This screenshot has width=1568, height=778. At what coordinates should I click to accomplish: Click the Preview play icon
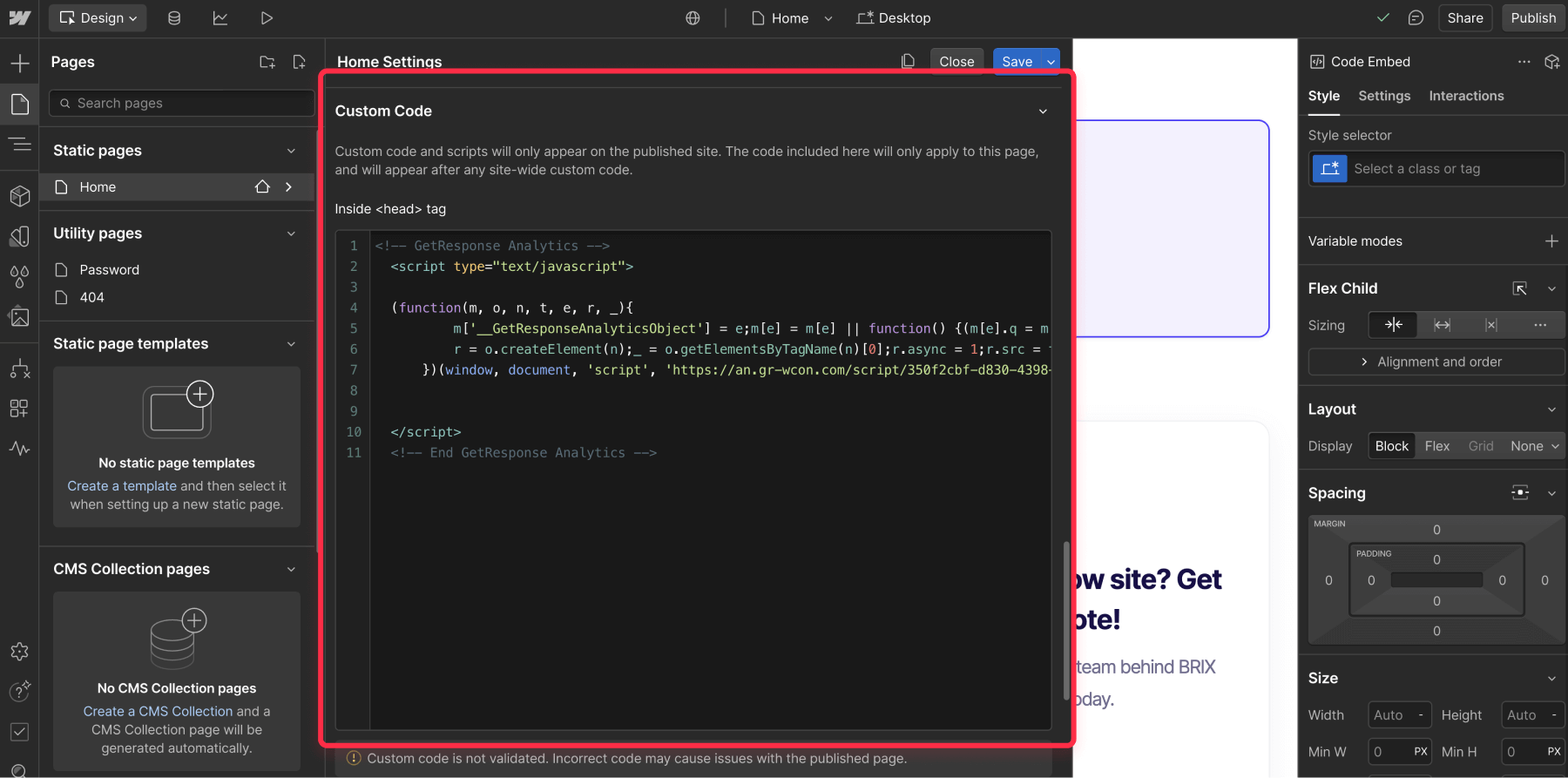(x=267, y=17)
